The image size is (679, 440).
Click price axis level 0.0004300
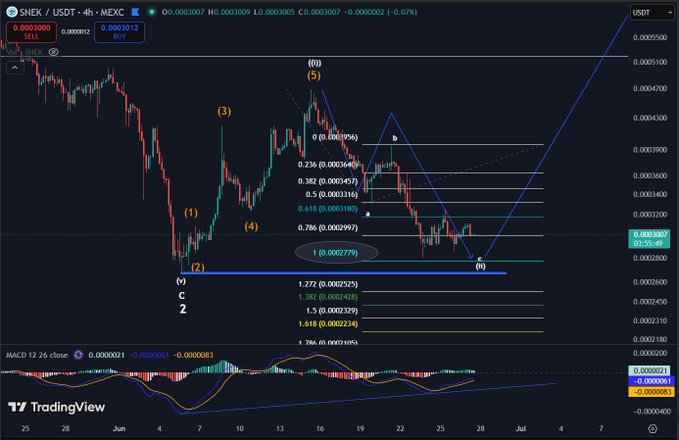pos(650,118)
